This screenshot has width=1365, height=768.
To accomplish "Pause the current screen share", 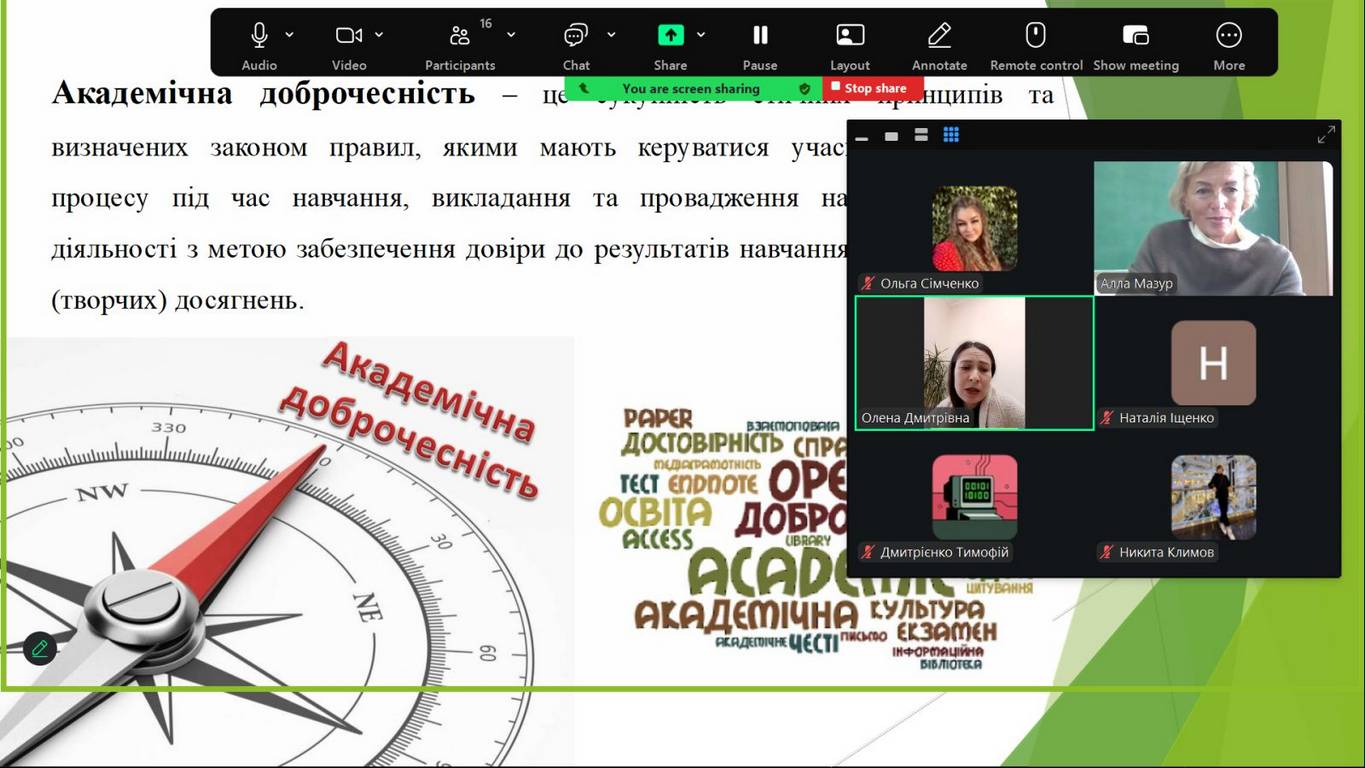I will (x=760, y=36).
